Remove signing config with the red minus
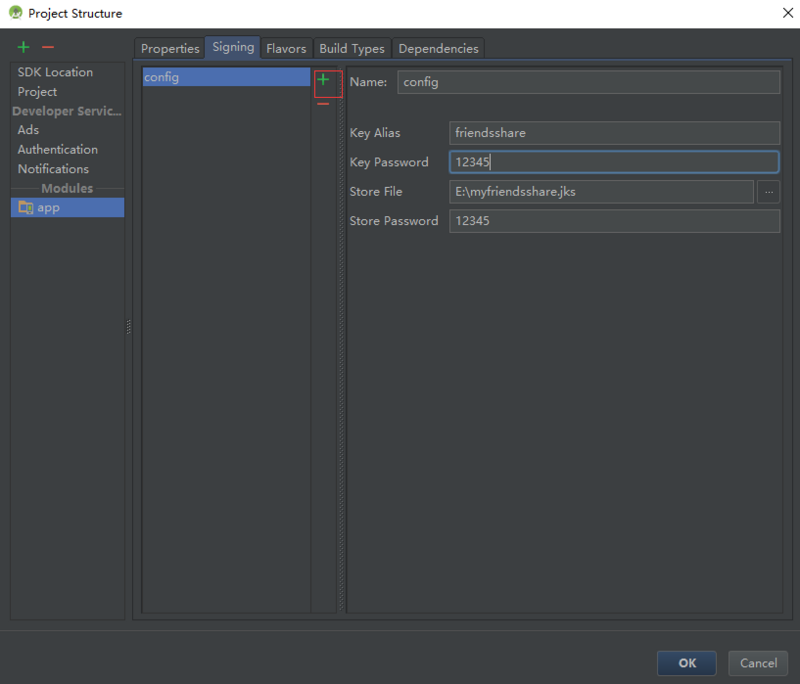 tap(323, 104)
